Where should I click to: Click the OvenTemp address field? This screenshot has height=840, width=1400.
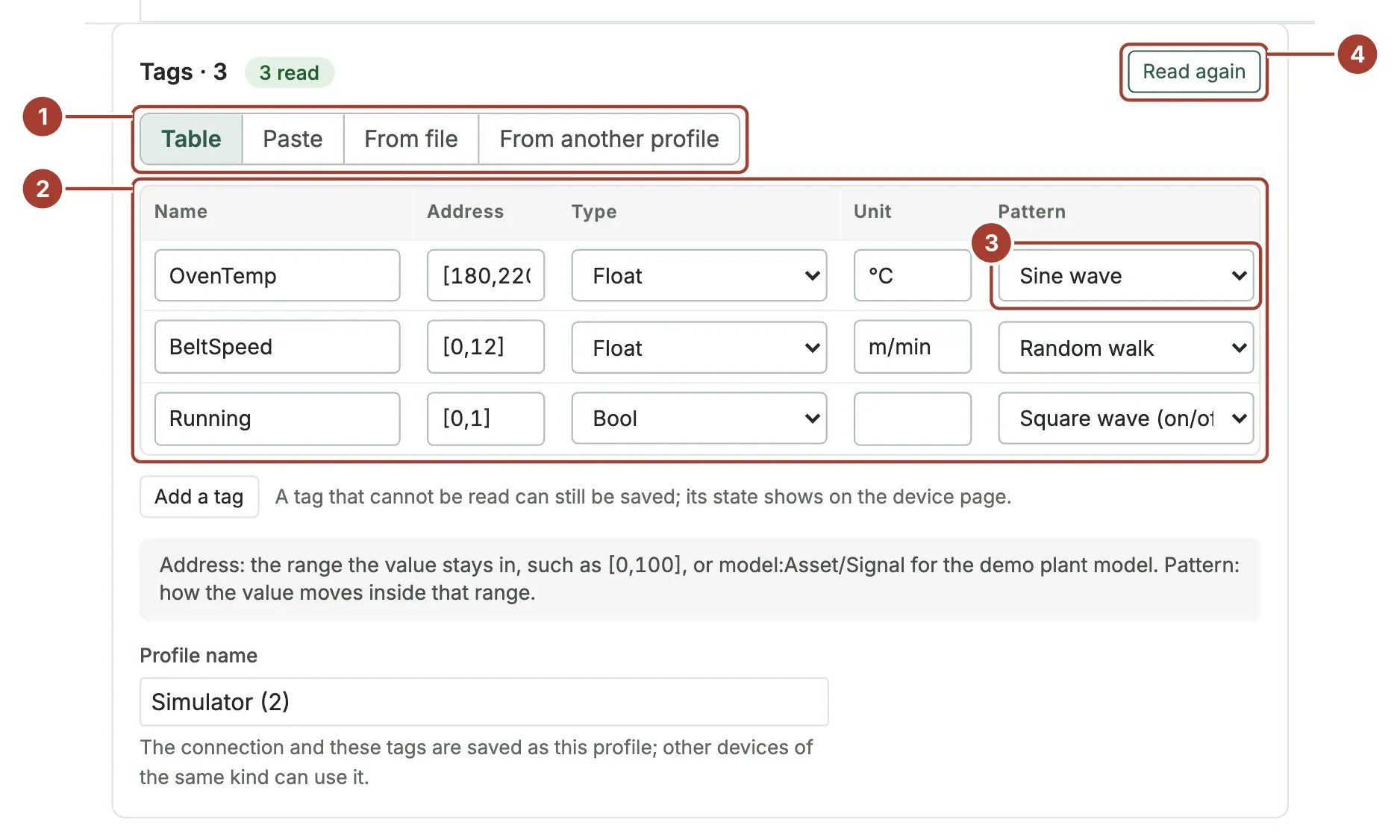(x=486, y=276)
